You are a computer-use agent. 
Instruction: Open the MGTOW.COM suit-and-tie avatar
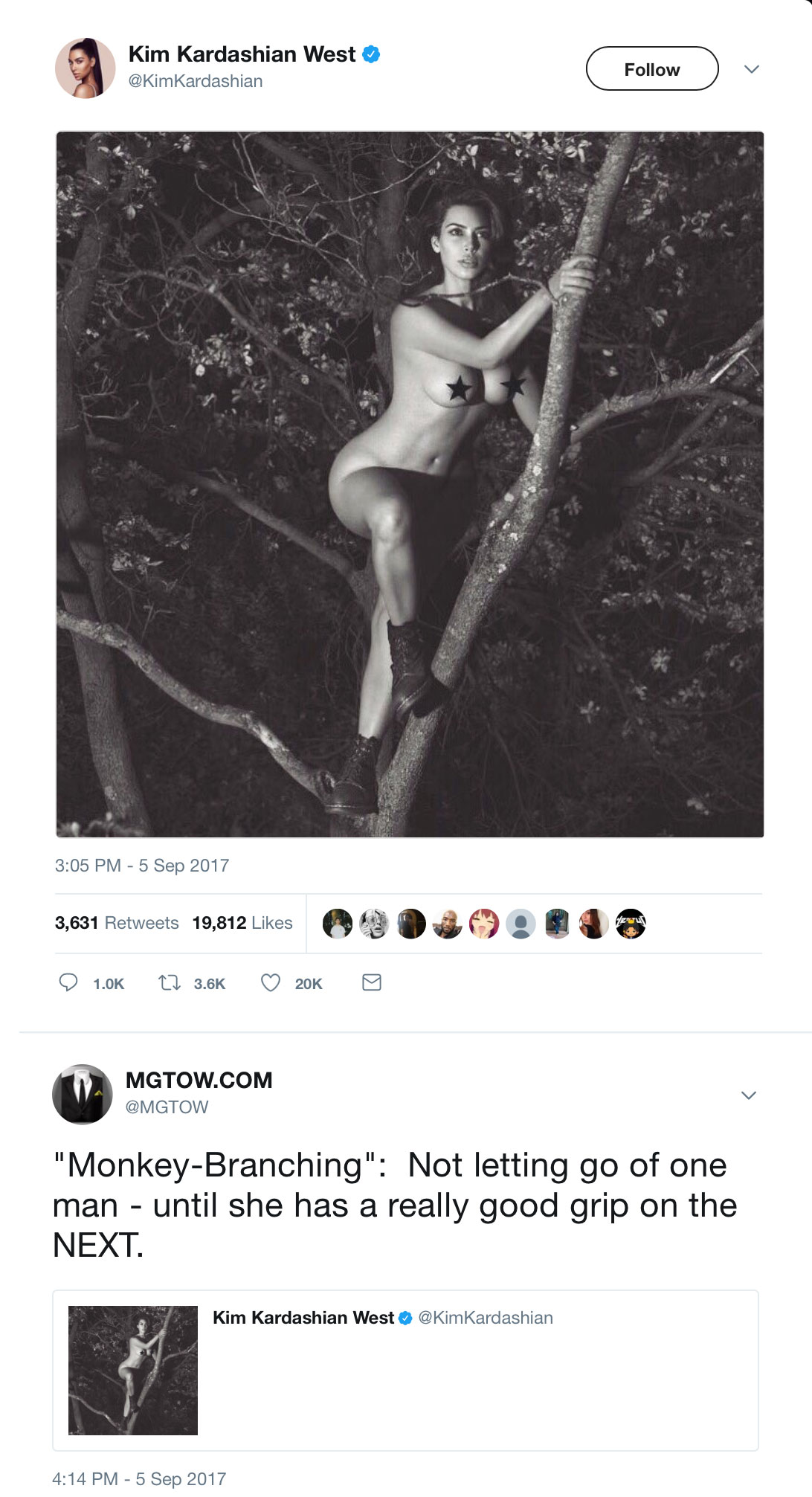tap(83, 1094)
